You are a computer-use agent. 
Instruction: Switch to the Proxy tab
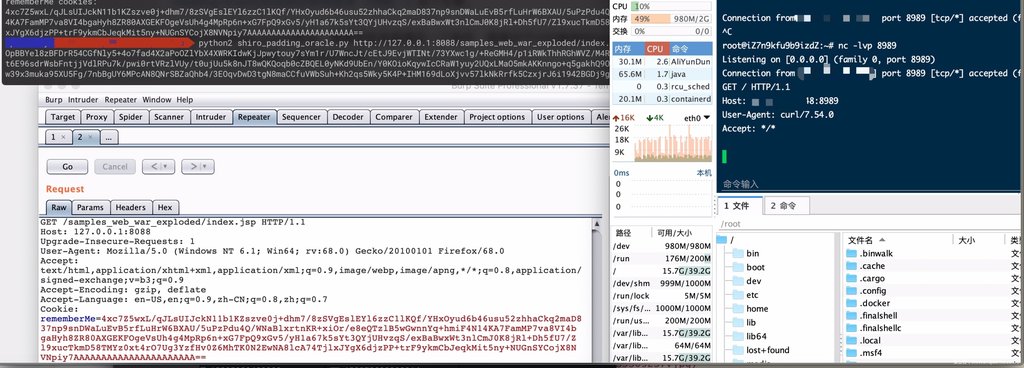97,117
